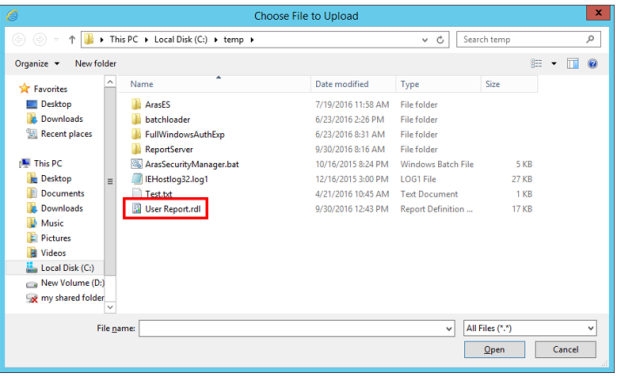Viewport: 617px width, 377px height.
Task: Select Desktop under Favorites
Action: (x=56, y=104)
